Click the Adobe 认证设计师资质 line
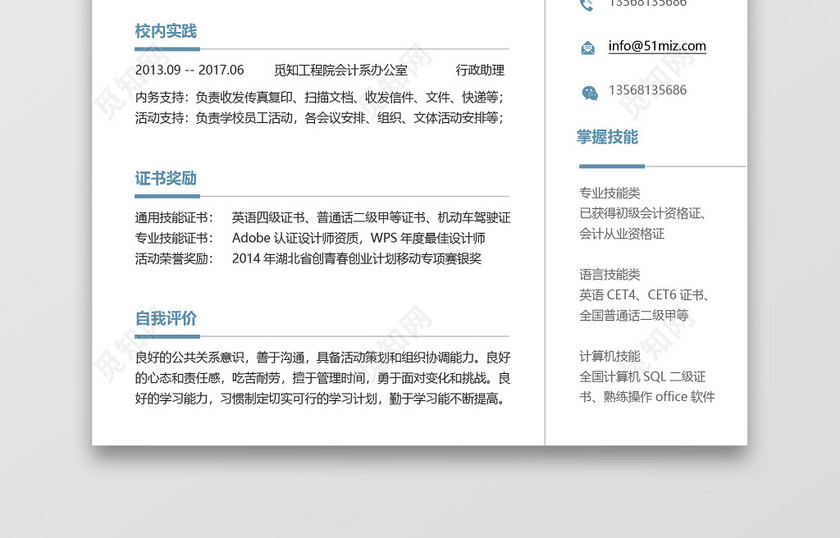The height and width of the screenshot is (538, 840). [358, 238]
